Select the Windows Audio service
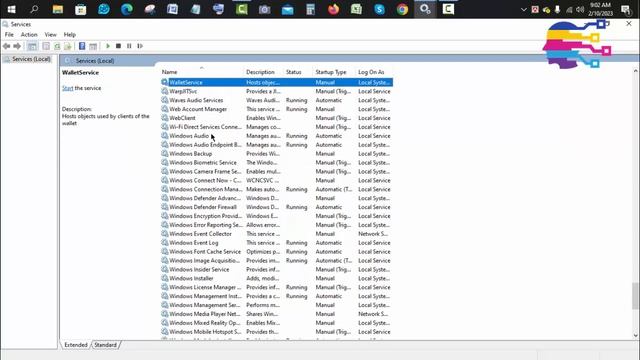Screen dimensions: 640x360 click(277, 136)
